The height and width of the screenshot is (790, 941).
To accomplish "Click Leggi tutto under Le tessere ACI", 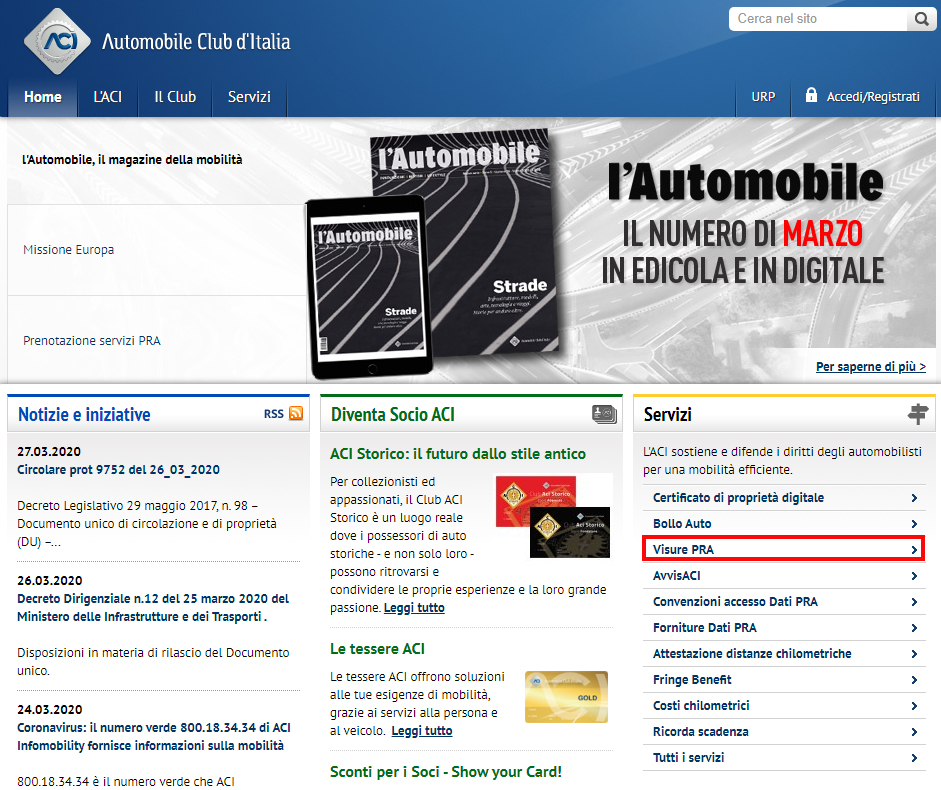I will click(x=422, y=731).
